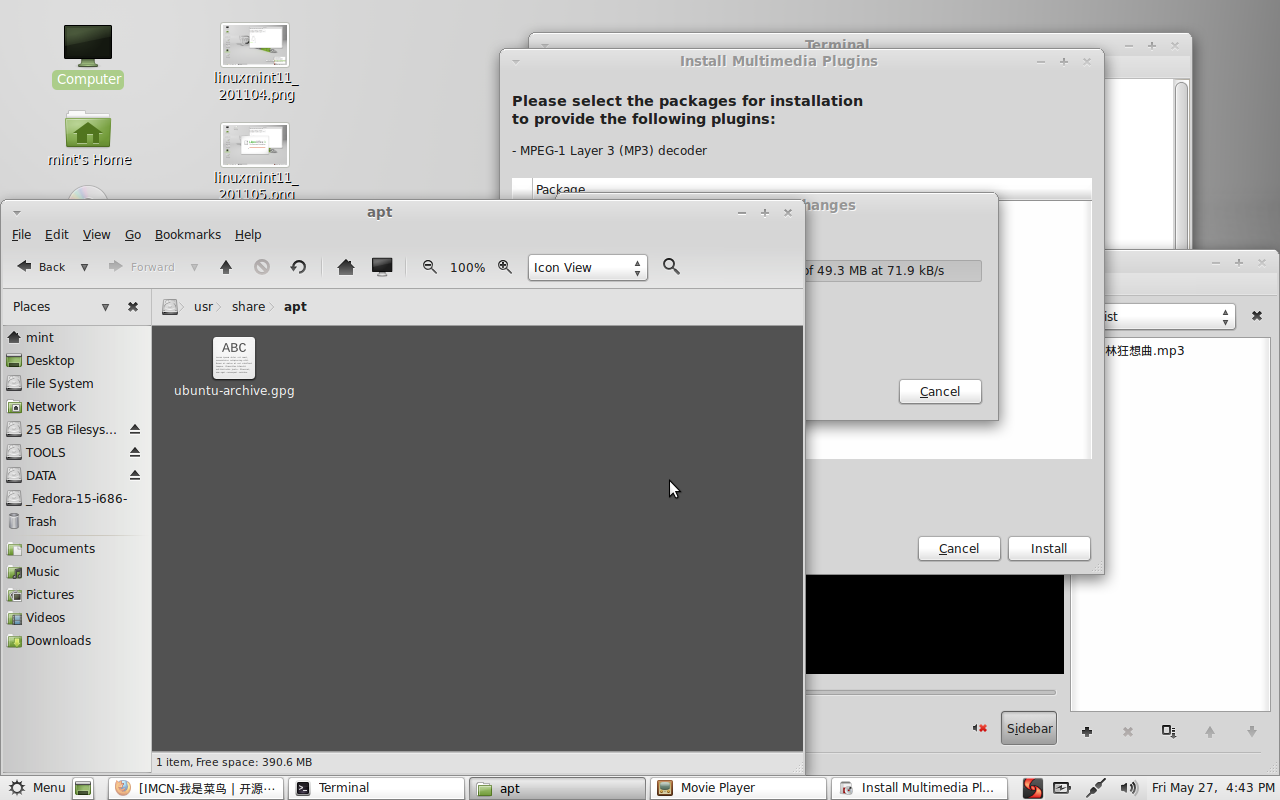Go to the Home folder with the toolbar icon

click(x=346, y=267)
